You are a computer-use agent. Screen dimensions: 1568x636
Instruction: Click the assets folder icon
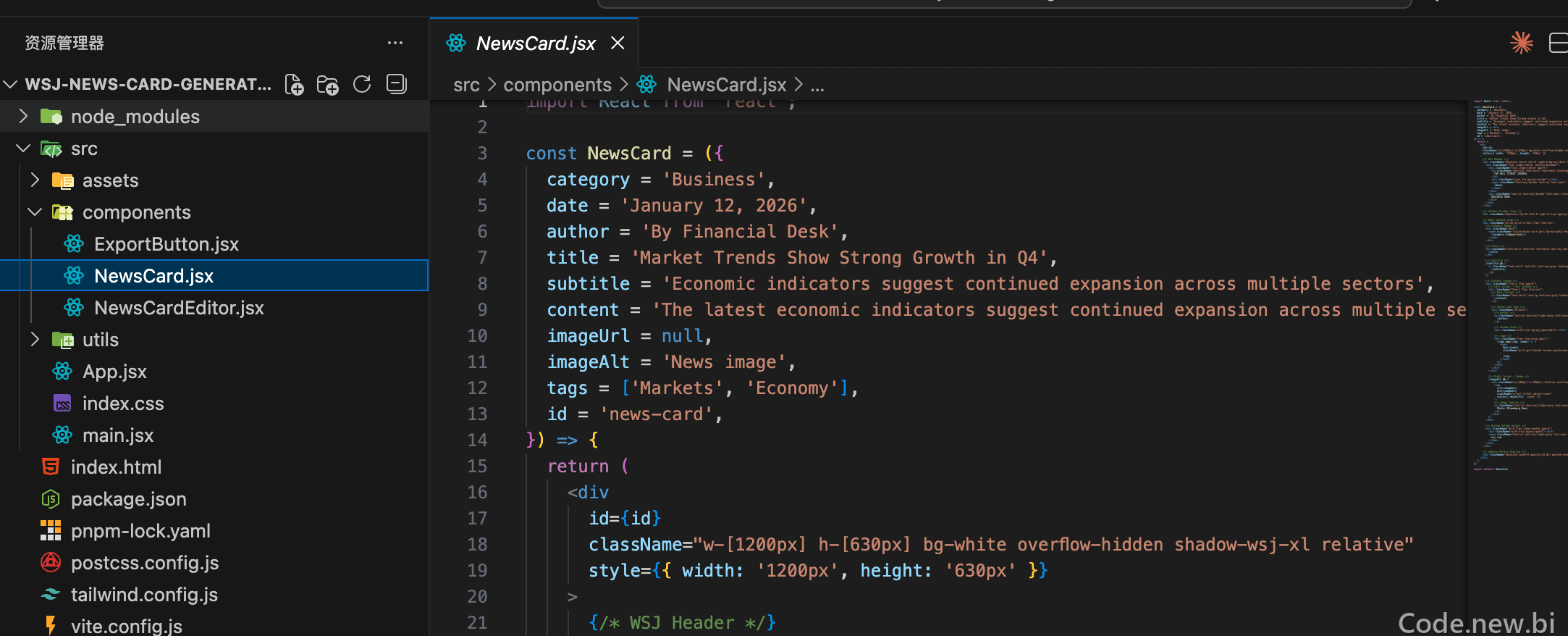tap(62, 180)
